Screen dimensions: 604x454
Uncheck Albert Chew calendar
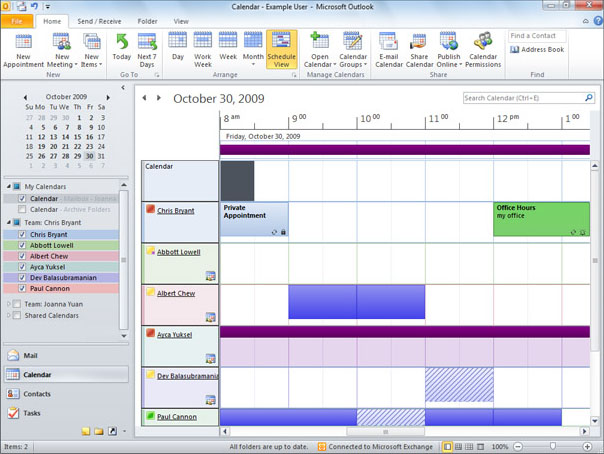(x=22, y=256)
